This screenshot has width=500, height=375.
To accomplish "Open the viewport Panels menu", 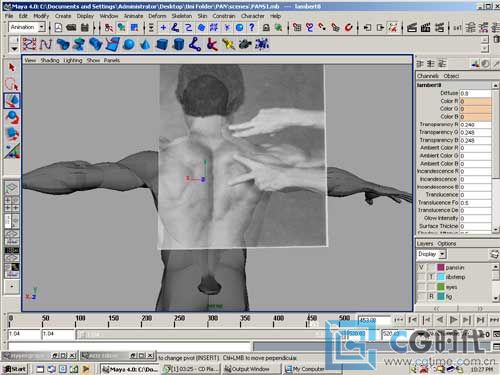I will (x=112, y=60).
